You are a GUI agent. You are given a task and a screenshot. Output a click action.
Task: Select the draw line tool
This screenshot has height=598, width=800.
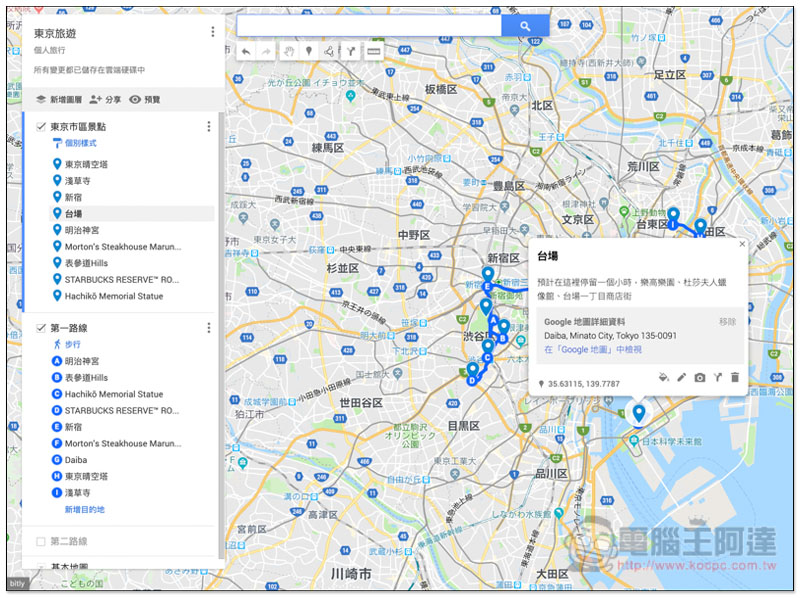tap(330, 51)
